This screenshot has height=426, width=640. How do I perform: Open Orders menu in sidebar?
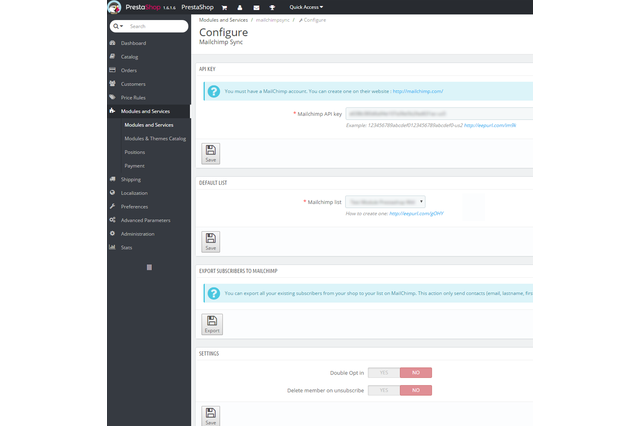coord(129,70)
